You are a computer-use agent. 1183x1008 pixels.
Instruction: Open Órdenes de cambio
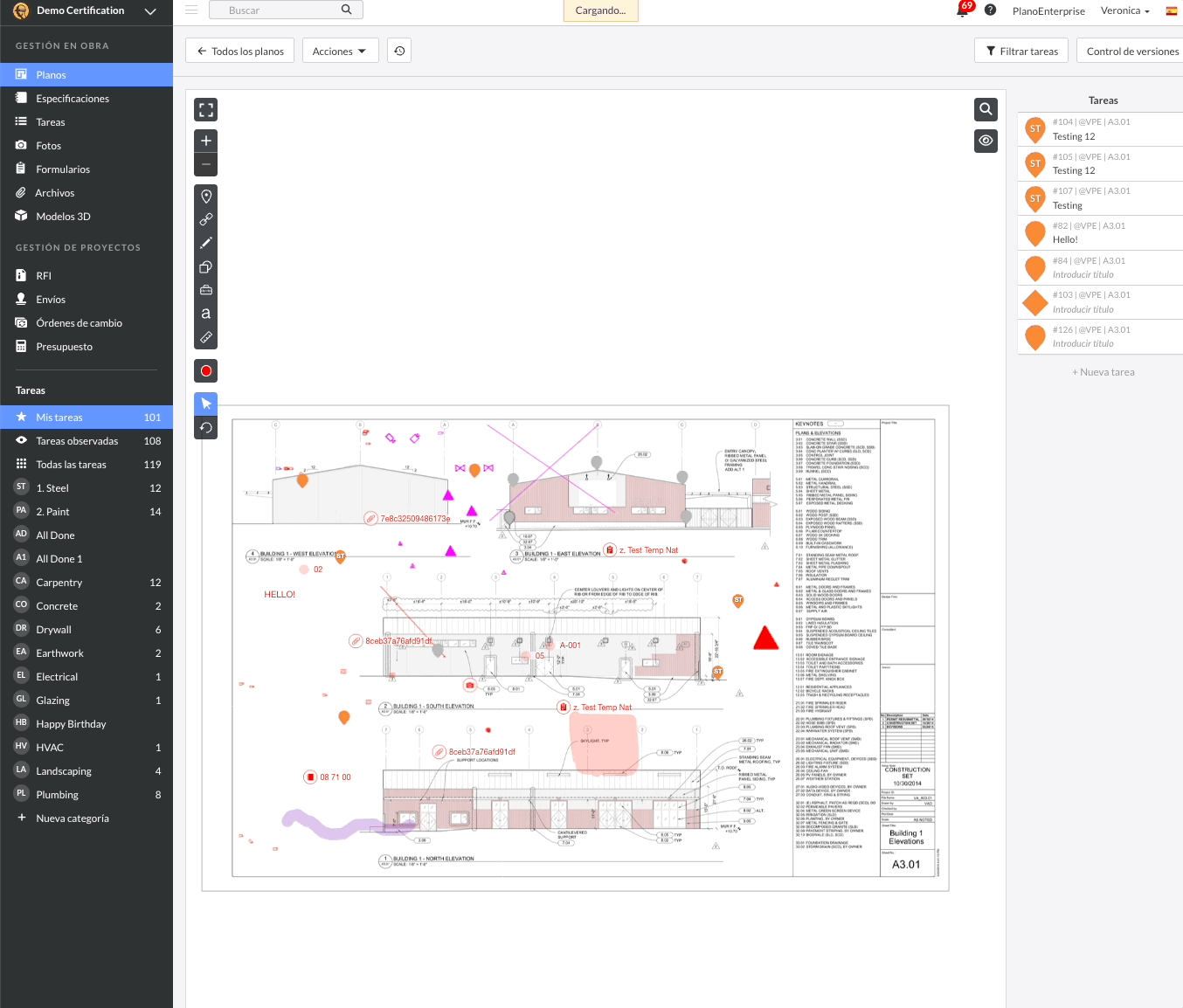tap(86, 323)
